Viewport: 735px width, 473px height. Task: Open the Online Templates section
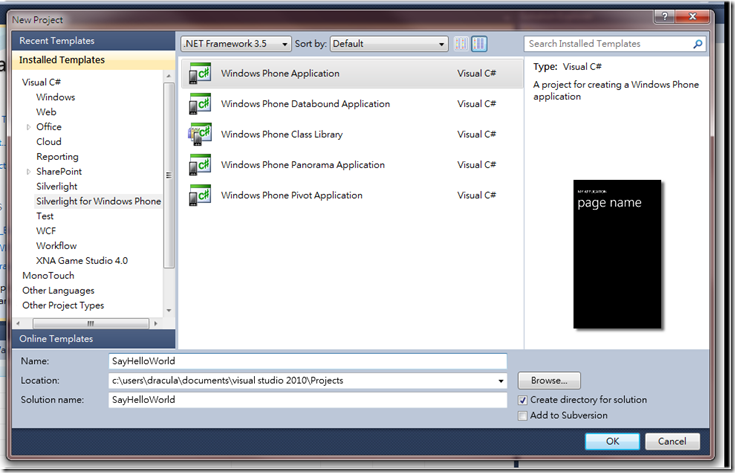point(93,339)
